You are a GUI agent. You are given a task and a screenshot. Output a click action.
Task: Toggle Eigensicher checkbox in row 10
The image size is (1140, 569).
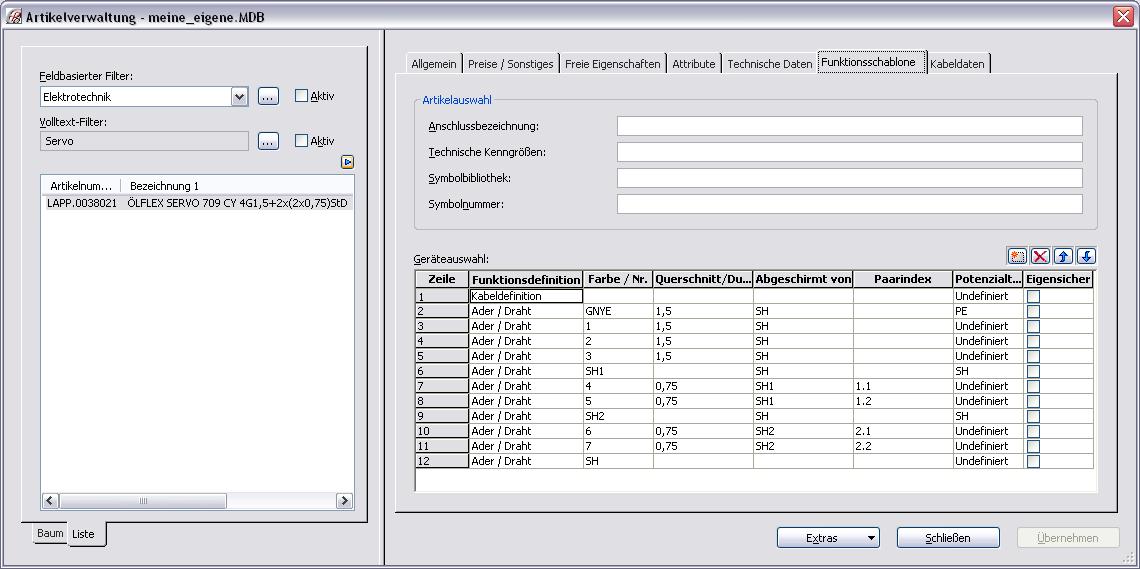click(1033, 432)
